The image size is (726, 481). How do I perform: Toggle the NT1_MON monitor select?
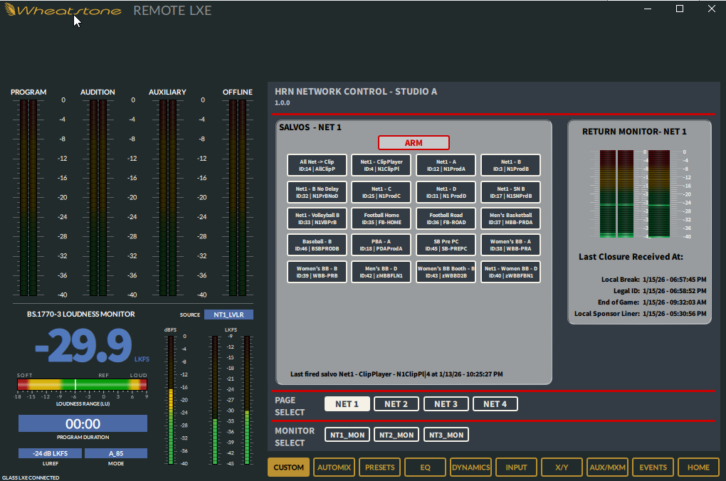tap(347, 435)
